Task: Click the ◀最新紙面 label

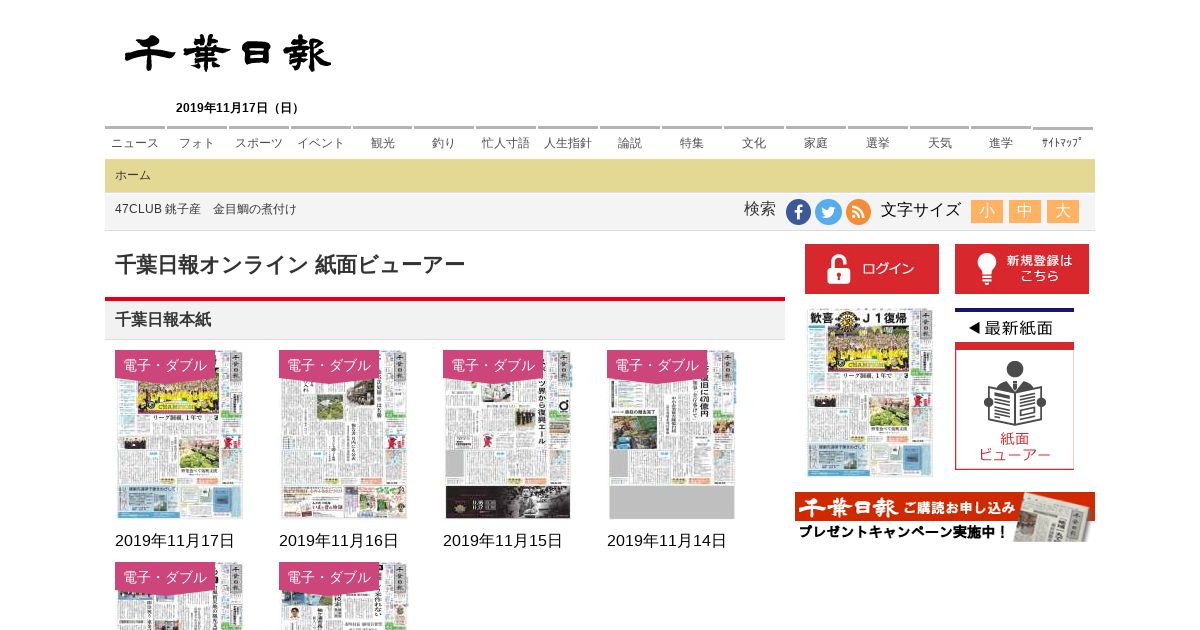Action: point(1010,328)
